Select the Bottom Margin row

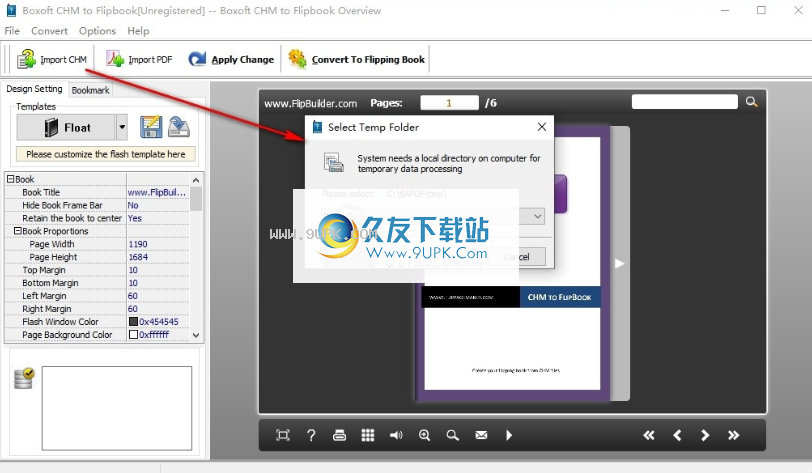(x=97, y=283)
